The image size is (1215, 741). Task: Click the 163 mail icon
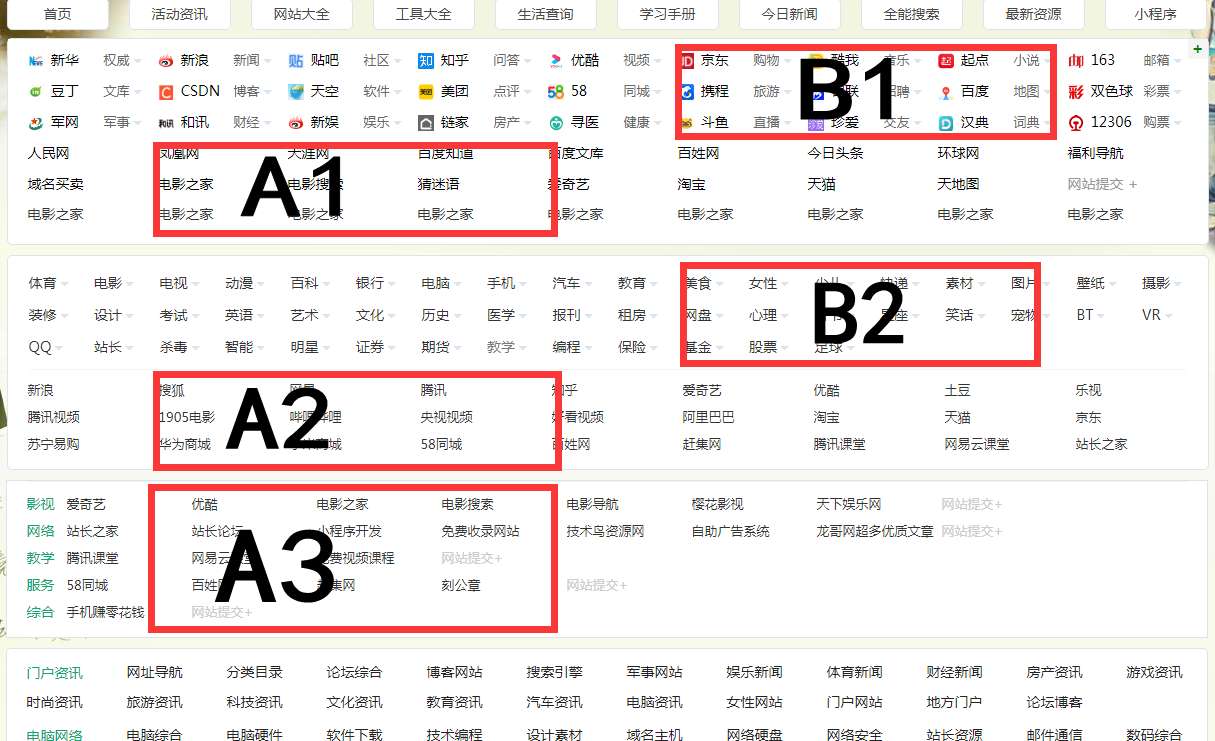tap(1076, 61)
